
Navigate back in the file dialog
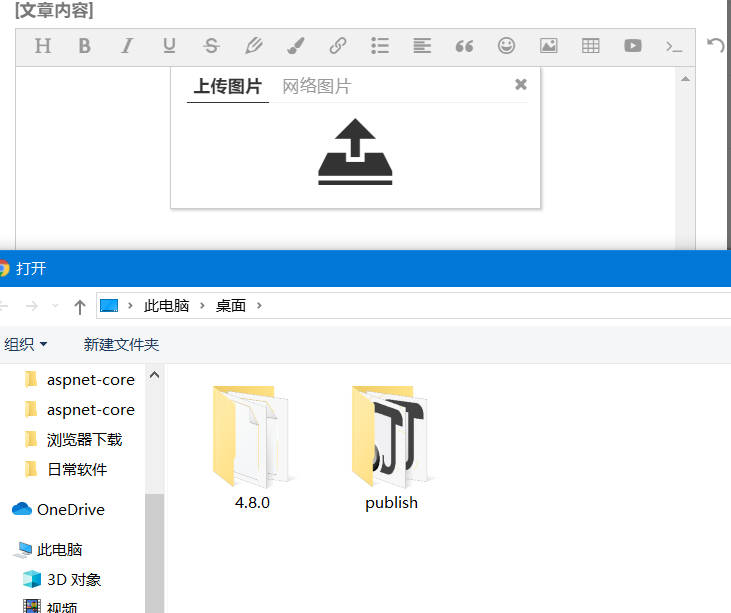[x=4, y=306]
